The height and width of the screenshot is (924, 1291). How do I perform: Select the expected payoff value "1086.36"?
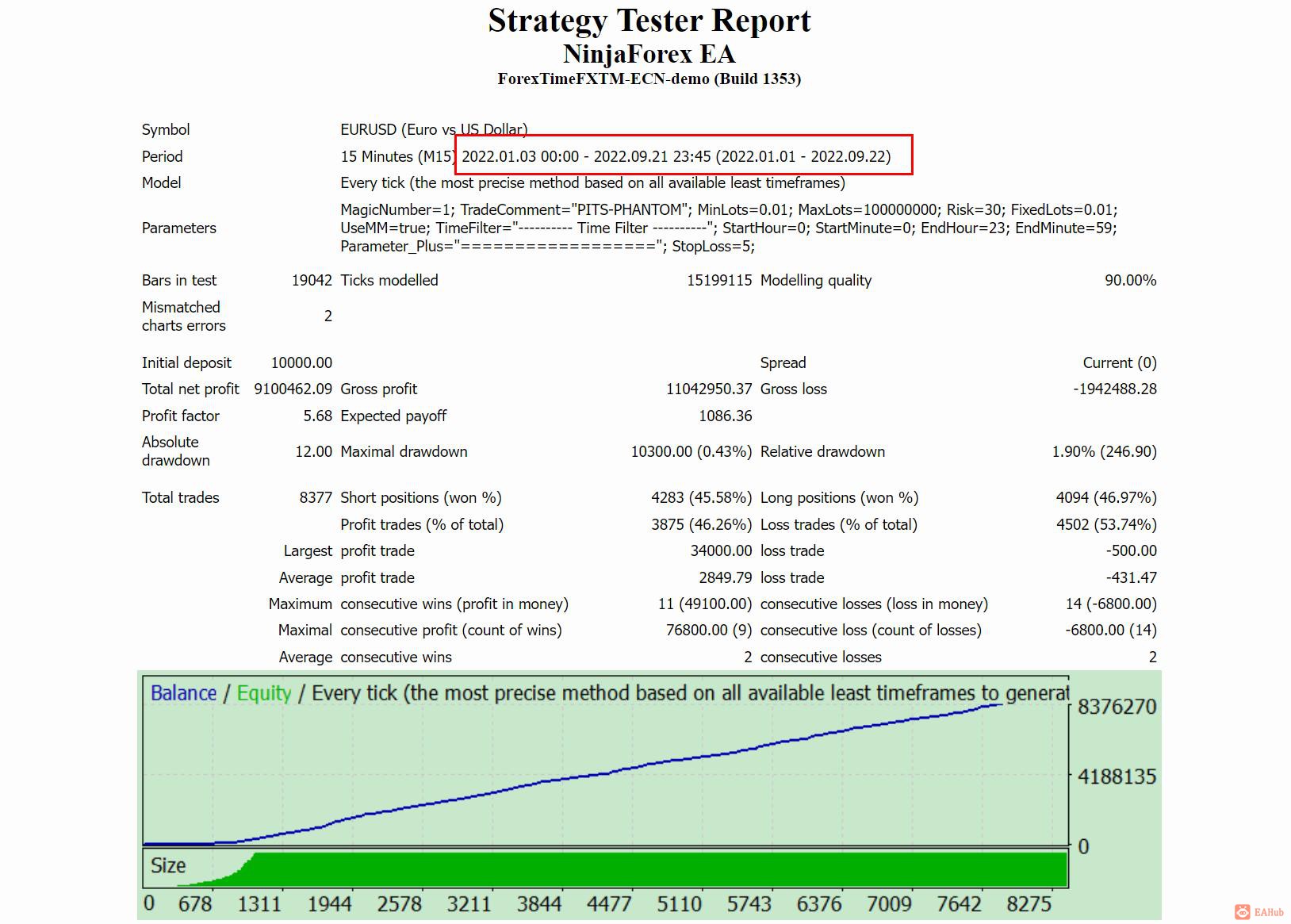(x=726, y=416)
